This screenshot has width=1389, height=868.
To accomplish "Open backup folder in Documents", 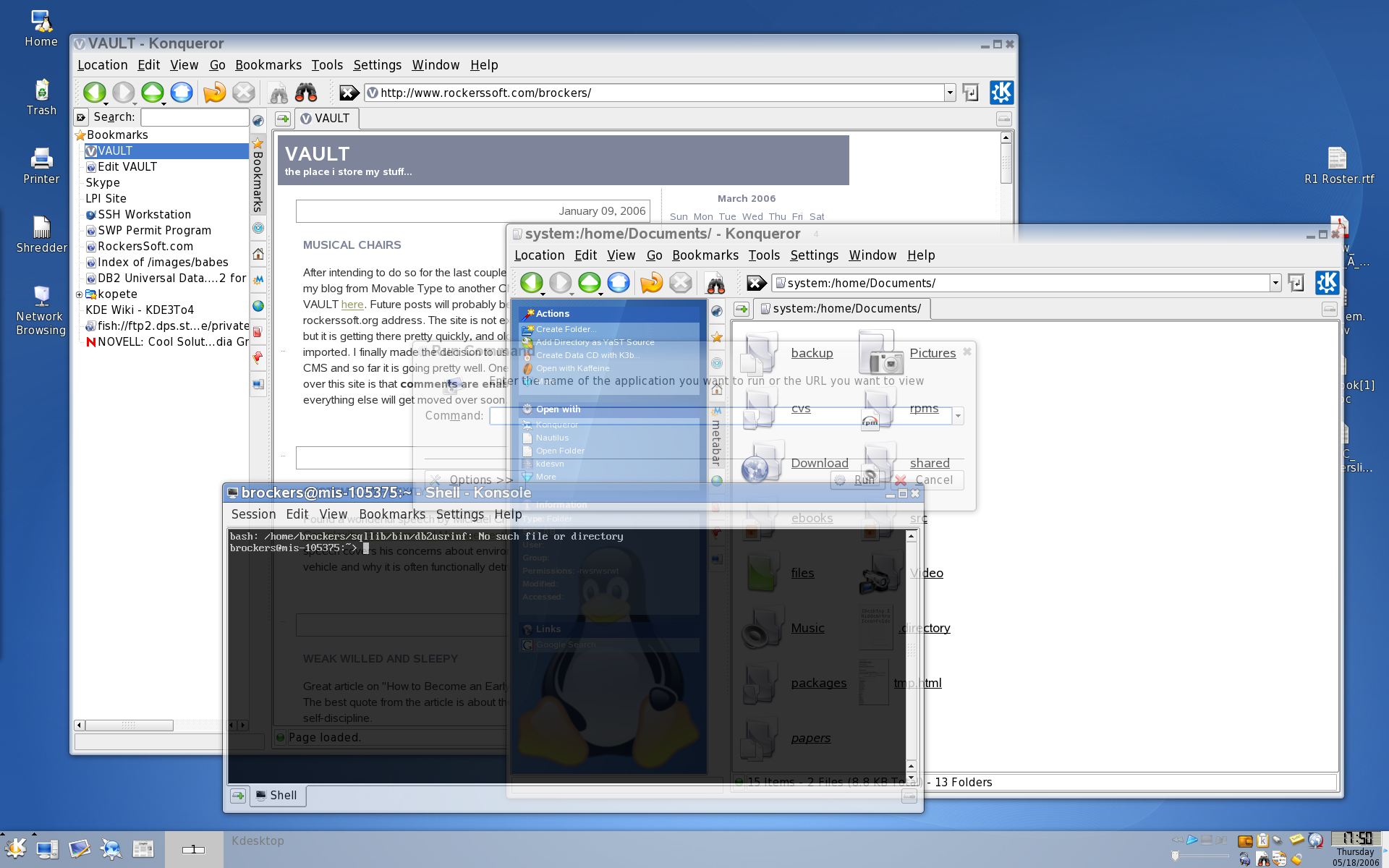I will [787, 353].
